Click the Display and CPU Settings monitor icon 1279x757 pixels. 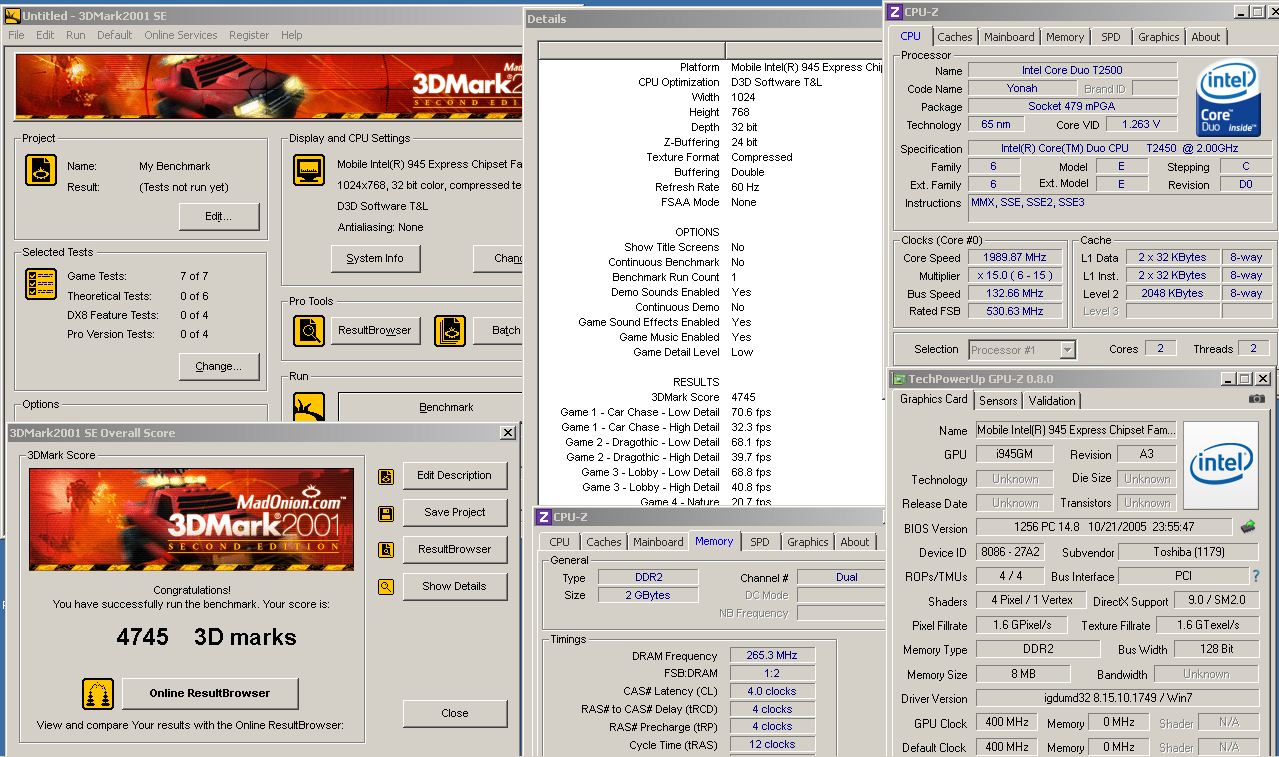(309, 170)
